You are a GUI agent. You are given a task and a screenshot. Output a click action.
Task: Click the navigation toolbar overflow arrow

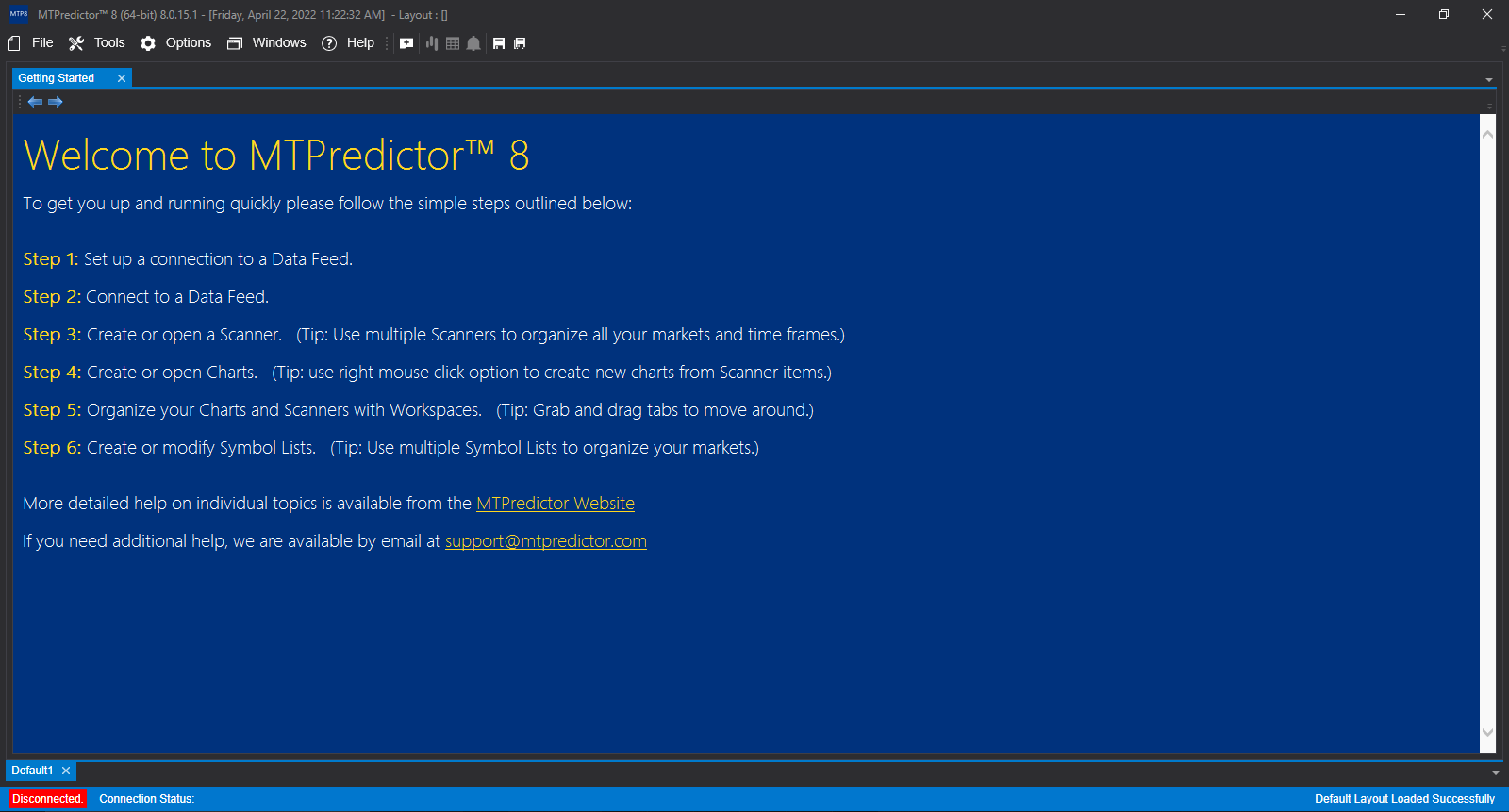1490,106
